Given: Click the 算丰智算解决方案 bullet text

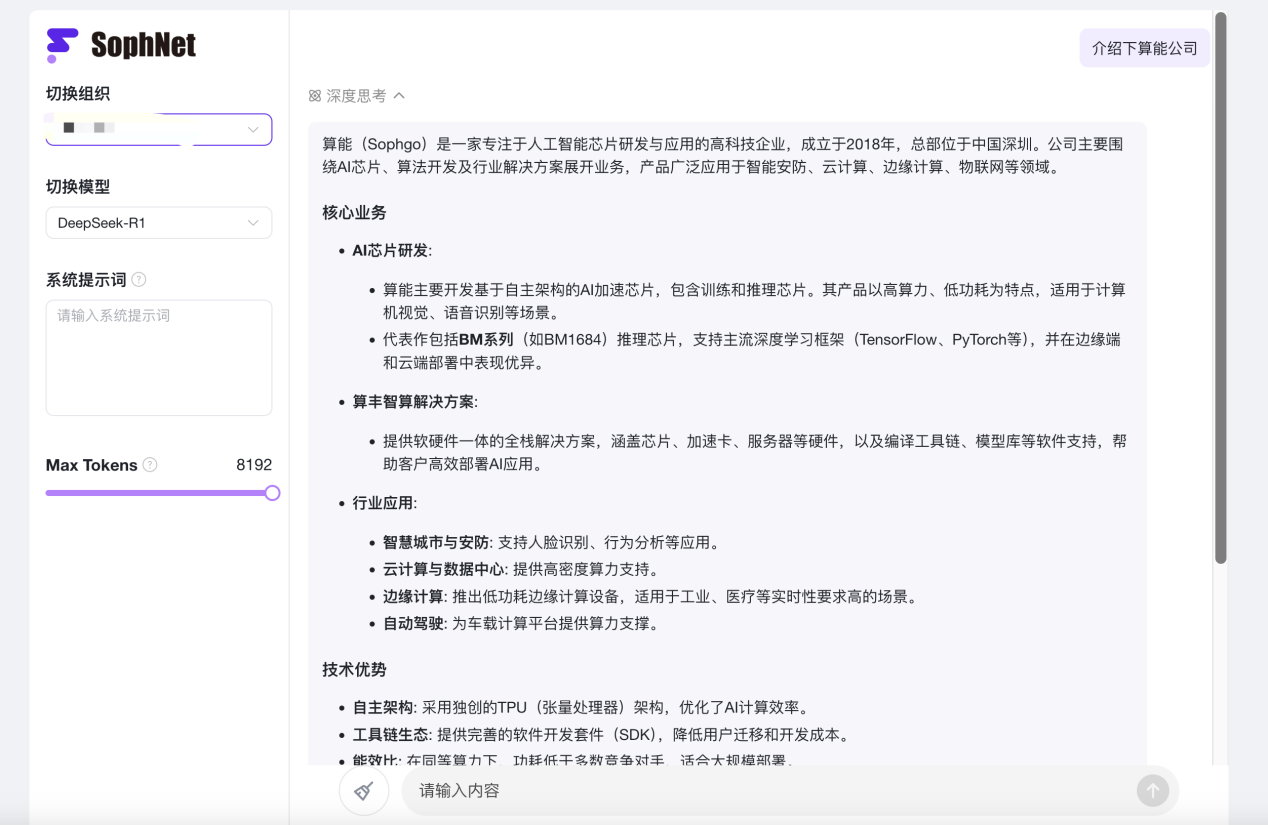Looking at the screenshot, I should click(415, 402).
